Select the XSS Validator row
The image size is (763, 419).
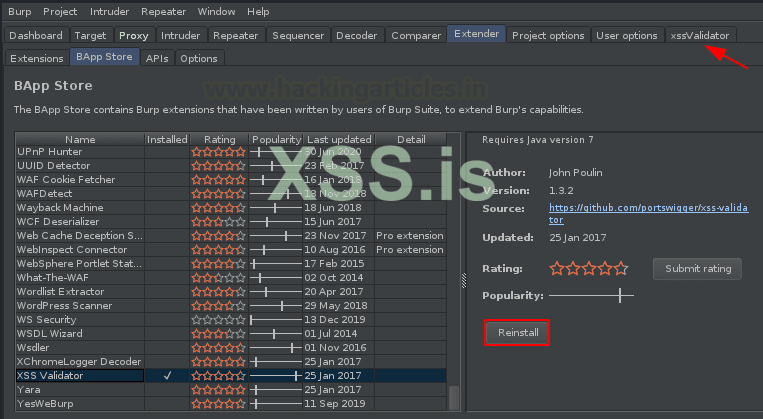pos(231,376)
